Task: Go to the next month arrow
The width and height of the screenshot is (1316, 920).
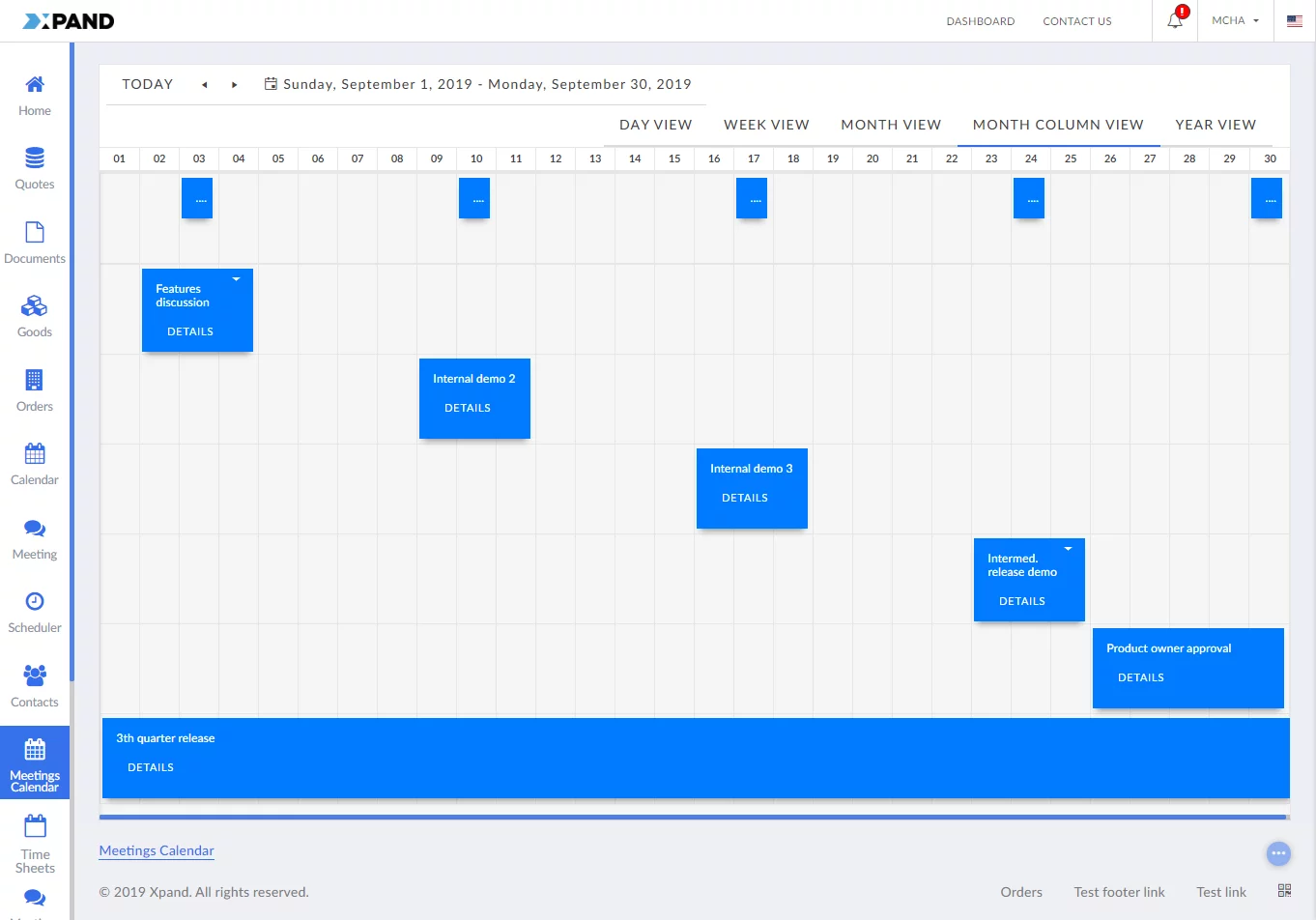Action: click(x=234, y=85)
